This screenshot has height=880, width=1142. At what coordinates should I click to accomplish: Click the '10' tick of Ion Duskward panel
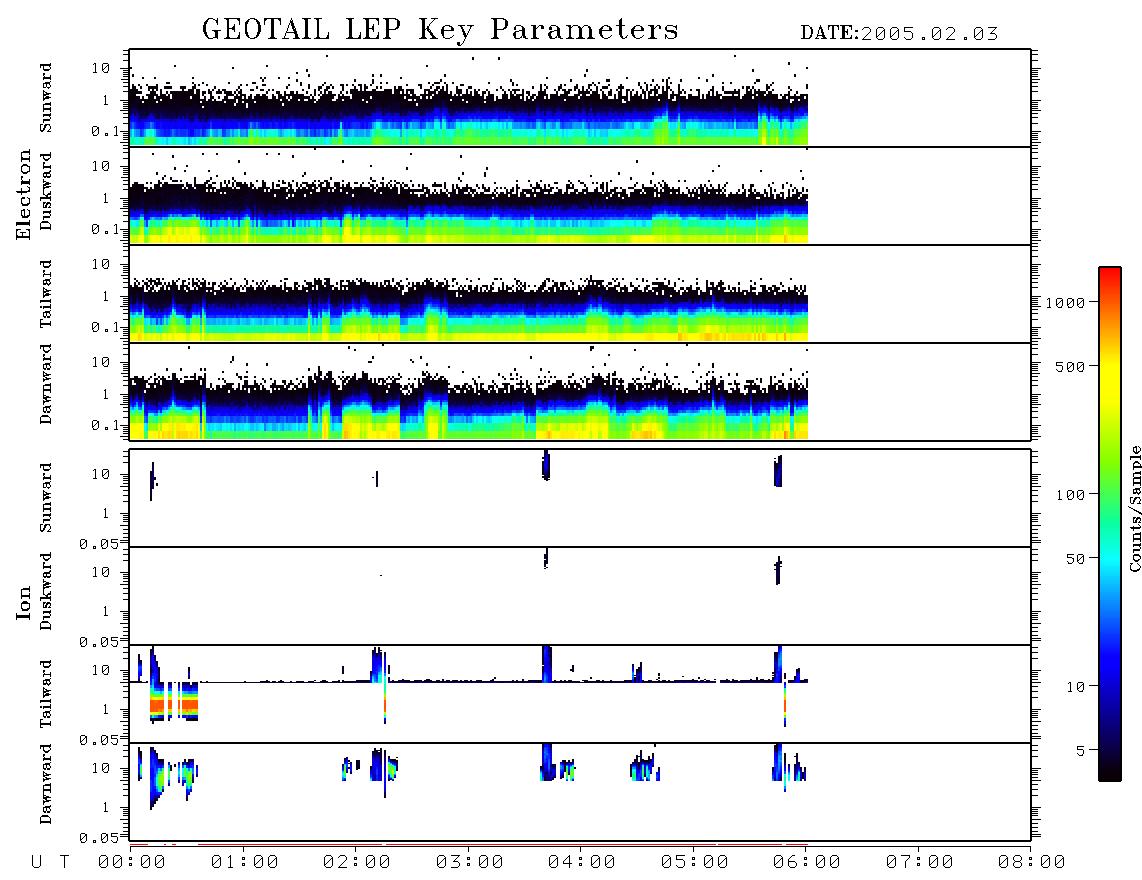pyautogui.click(x=101, y=573)
